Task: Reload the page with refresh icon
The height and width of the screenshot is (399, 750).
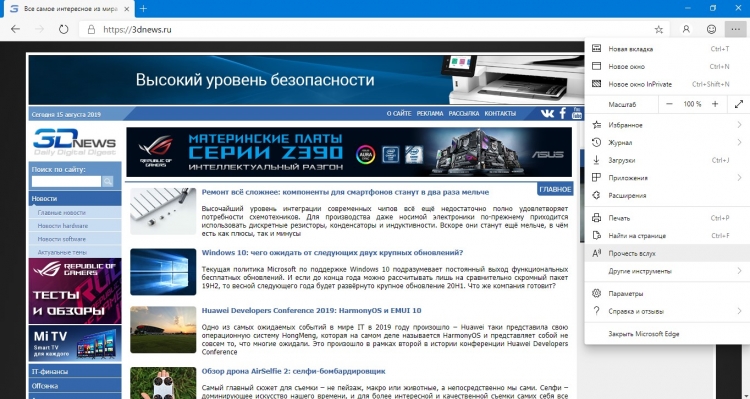Action: pos(63,29)
